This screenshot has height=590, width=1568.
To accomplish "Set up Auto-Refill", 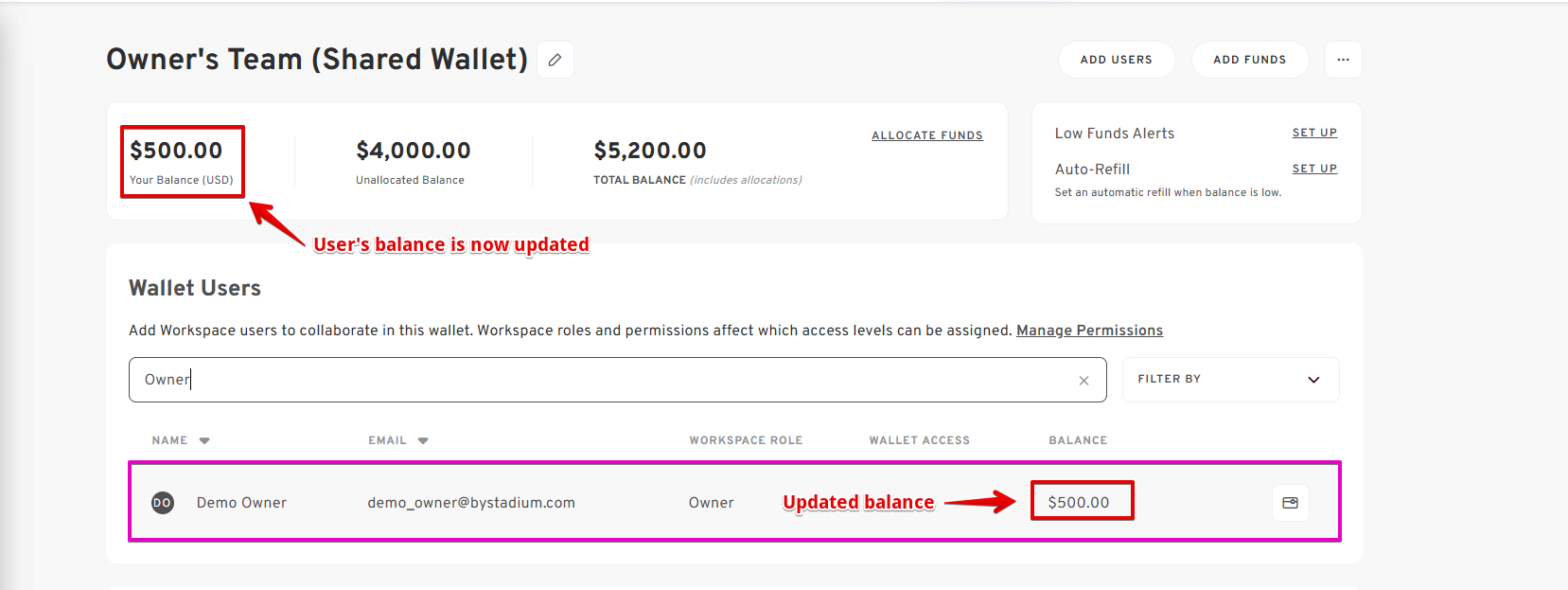I will (x=1314, y=169).
